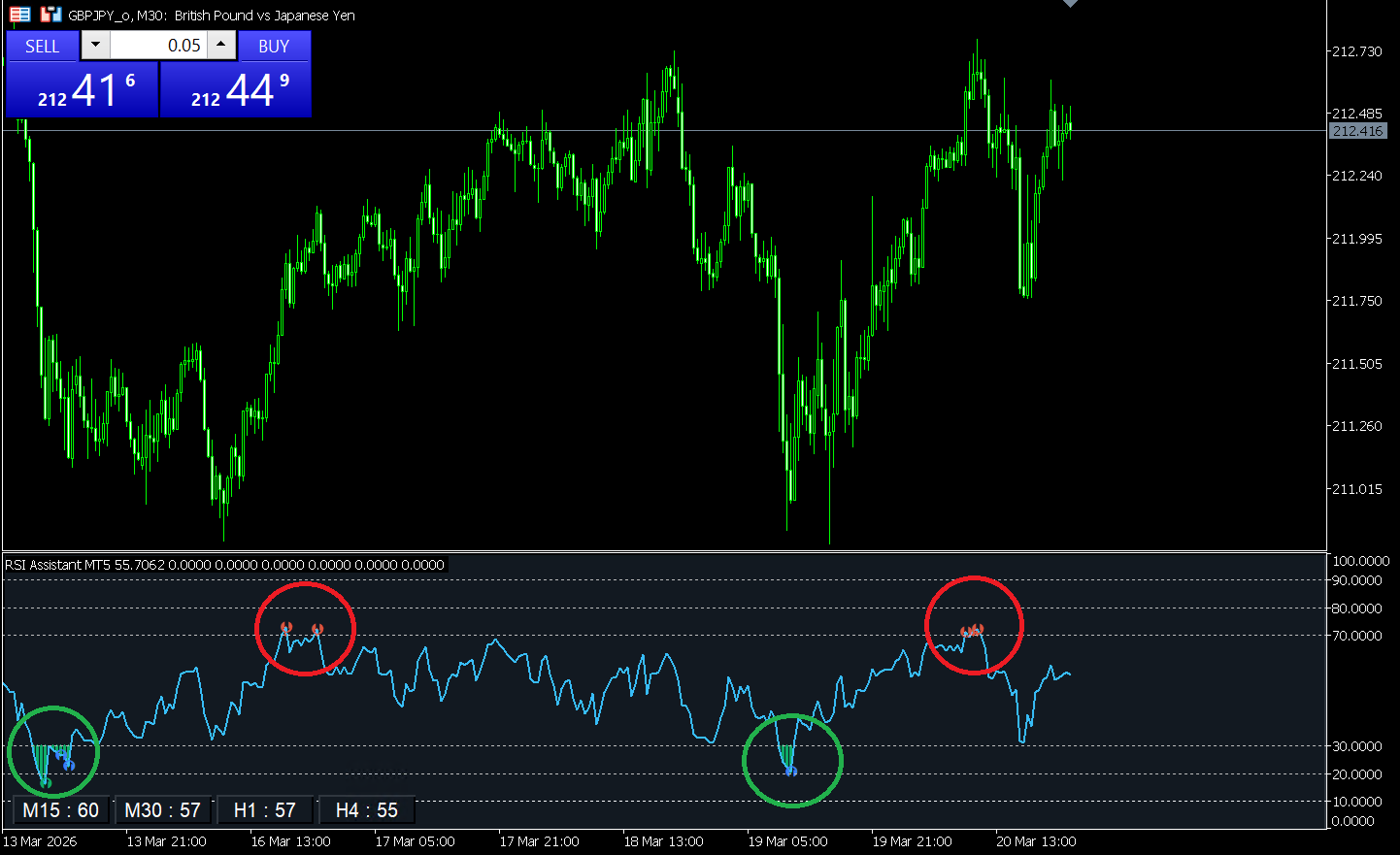
Task: Click the 100.0000 RSI scale label
Action: pyautogui.click(x=1360, y=561)
